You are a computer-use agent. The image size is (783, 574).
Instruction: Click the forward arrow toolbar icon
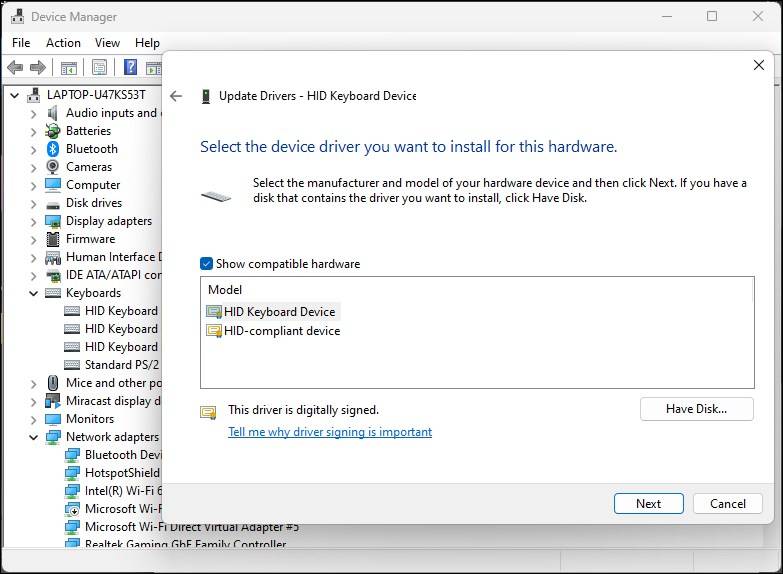tap(38, 67)
